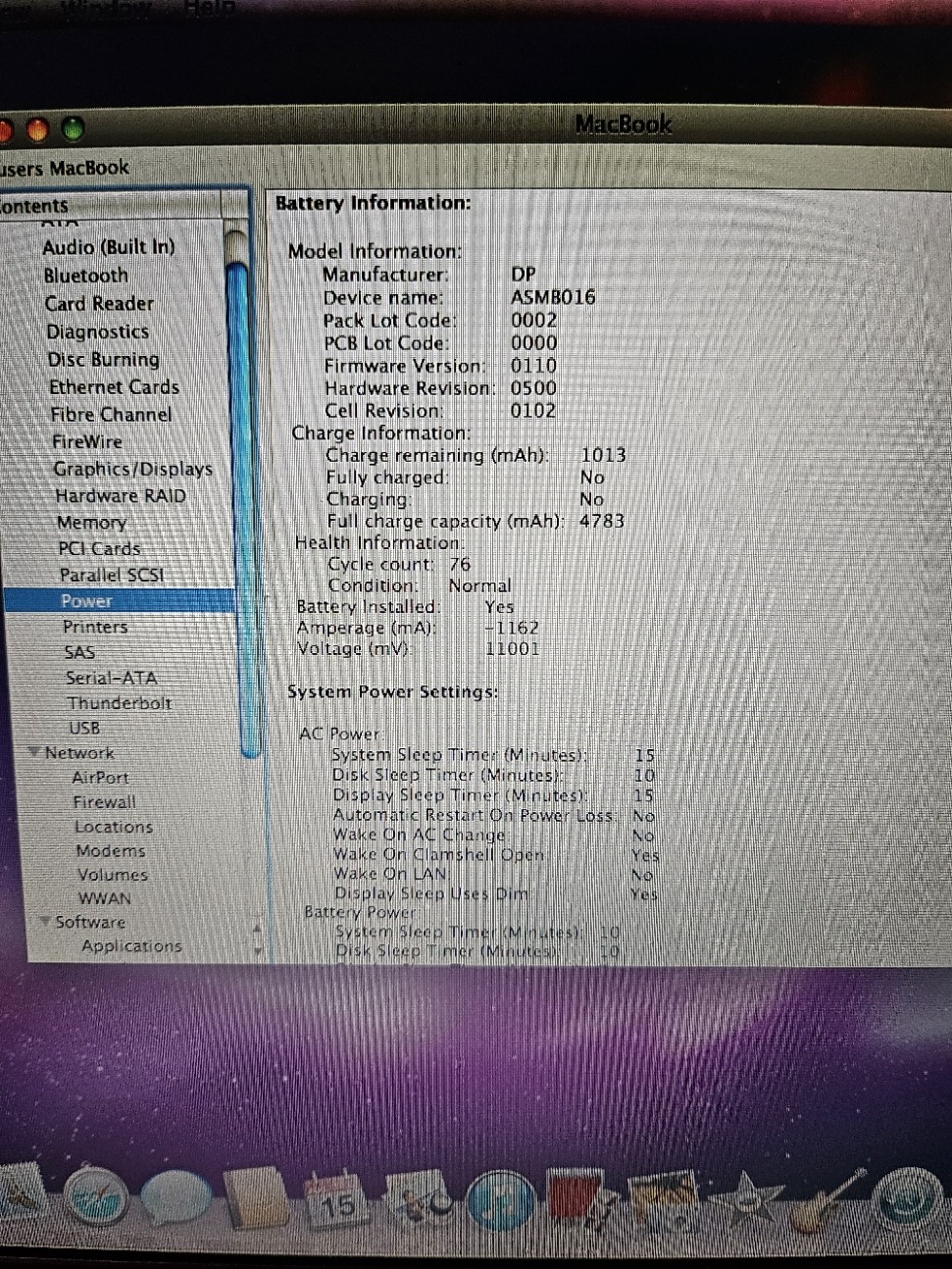952x1269 pixels.
Task: Select Volumes under Network
Action: pyautogui.click(x=113, y=875)
